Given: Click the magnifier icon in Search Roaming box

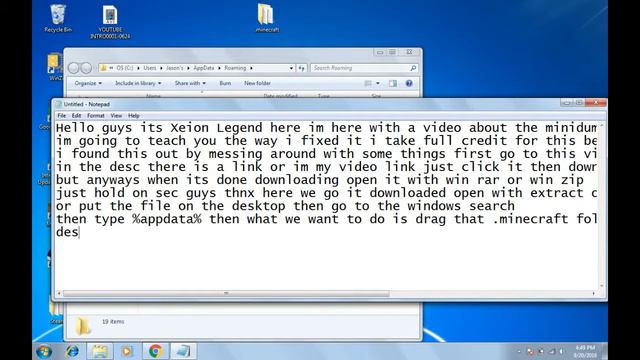Looking at the screenshot, I should pos(413,68).
